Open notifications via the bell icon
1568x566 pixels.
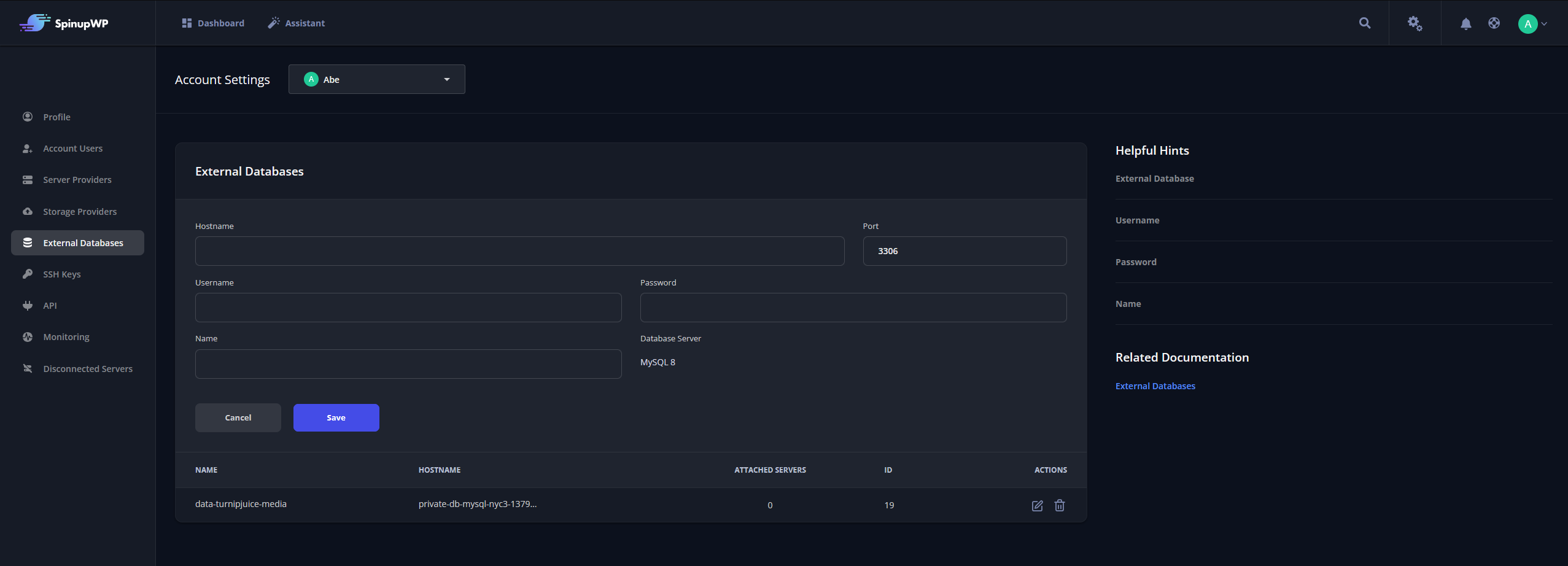pos(1464,24)
